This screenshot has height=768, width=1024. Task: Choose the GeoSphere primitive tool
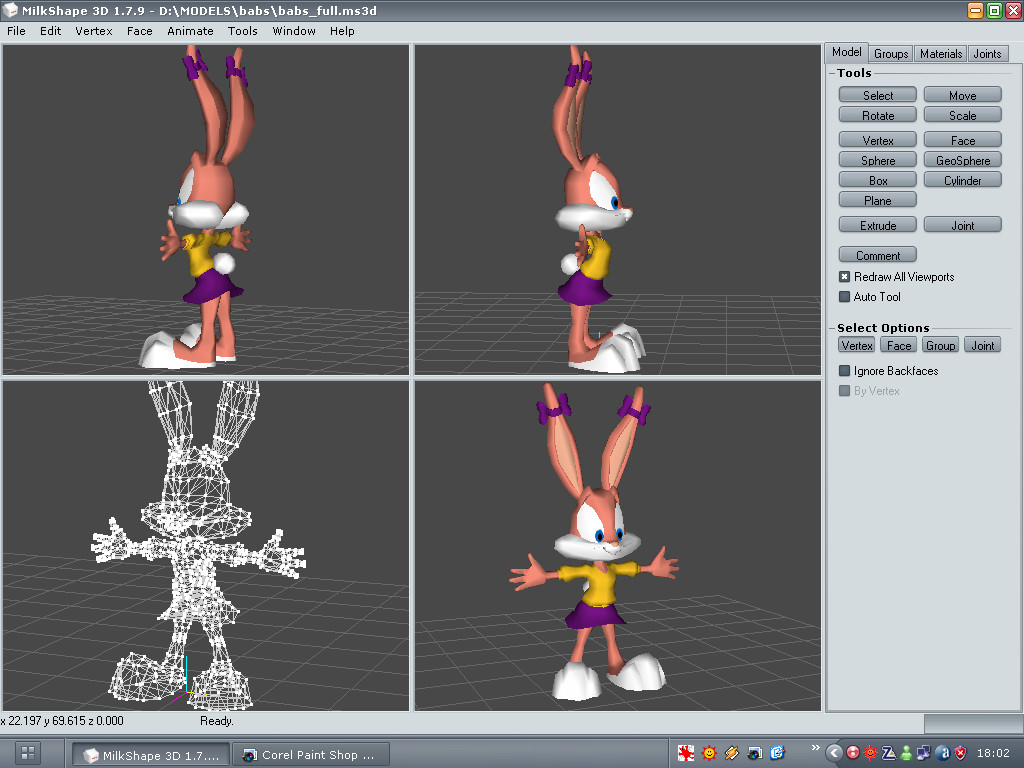[x=963, y=161]
